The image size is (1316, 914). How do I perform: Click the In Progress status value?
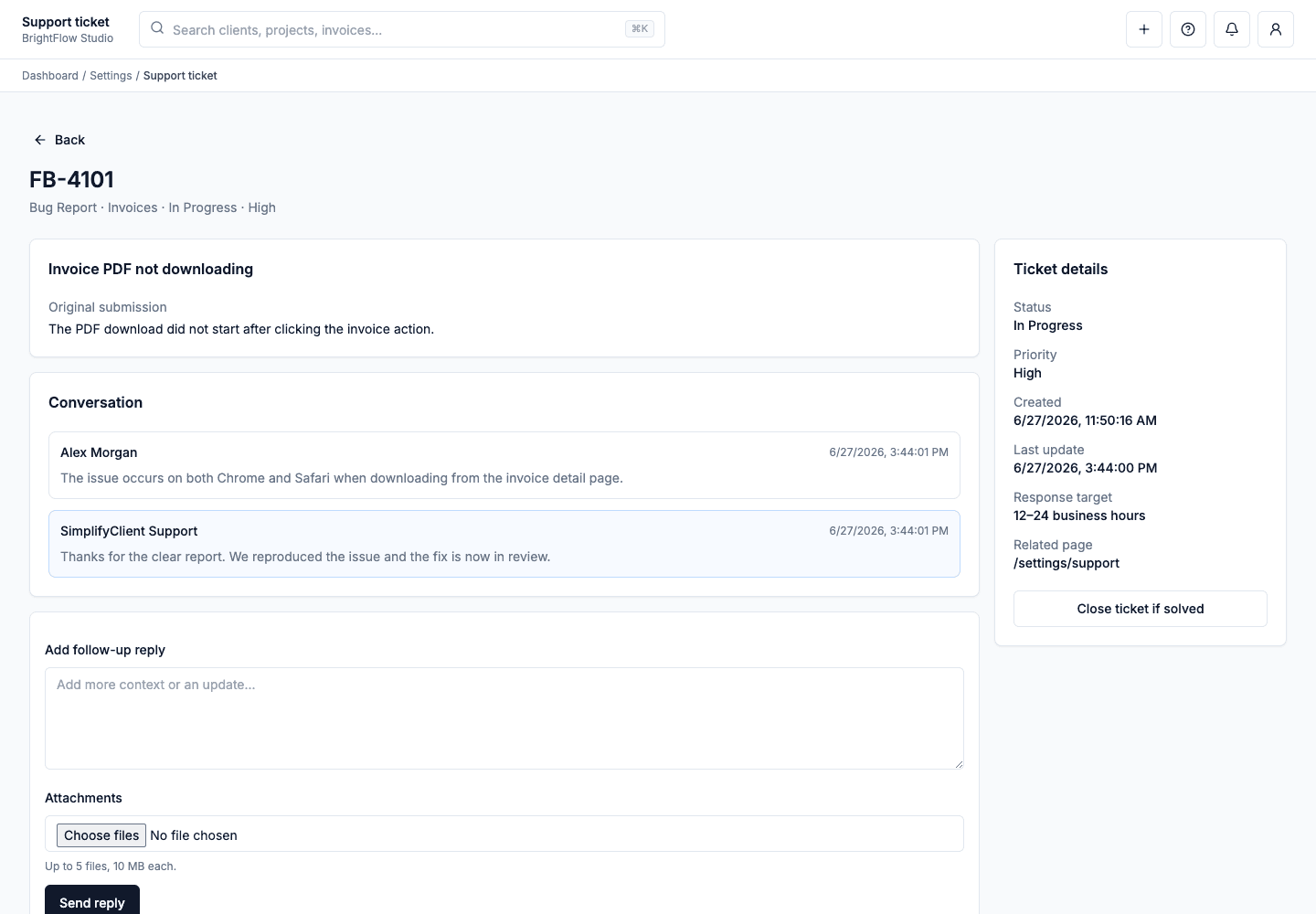click(1047, 325)
